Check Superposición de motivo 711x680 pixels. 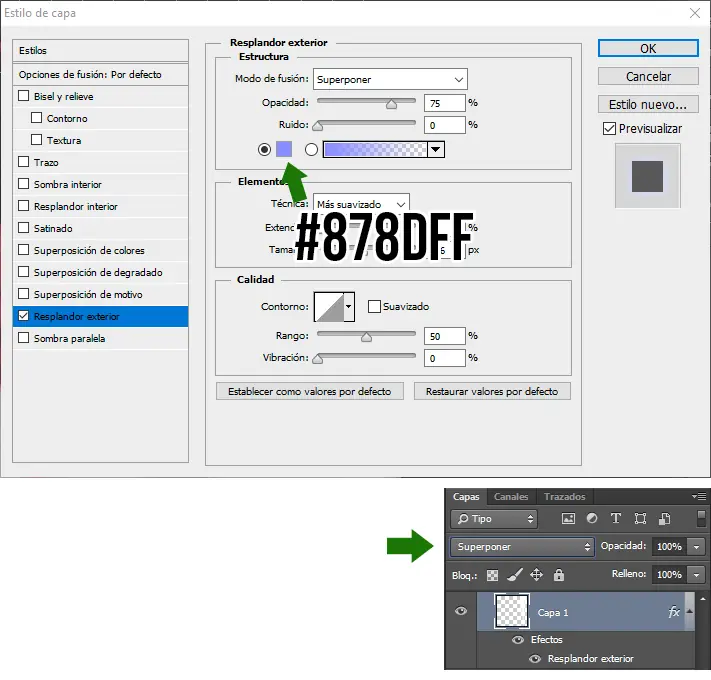[x=24, y=294]
